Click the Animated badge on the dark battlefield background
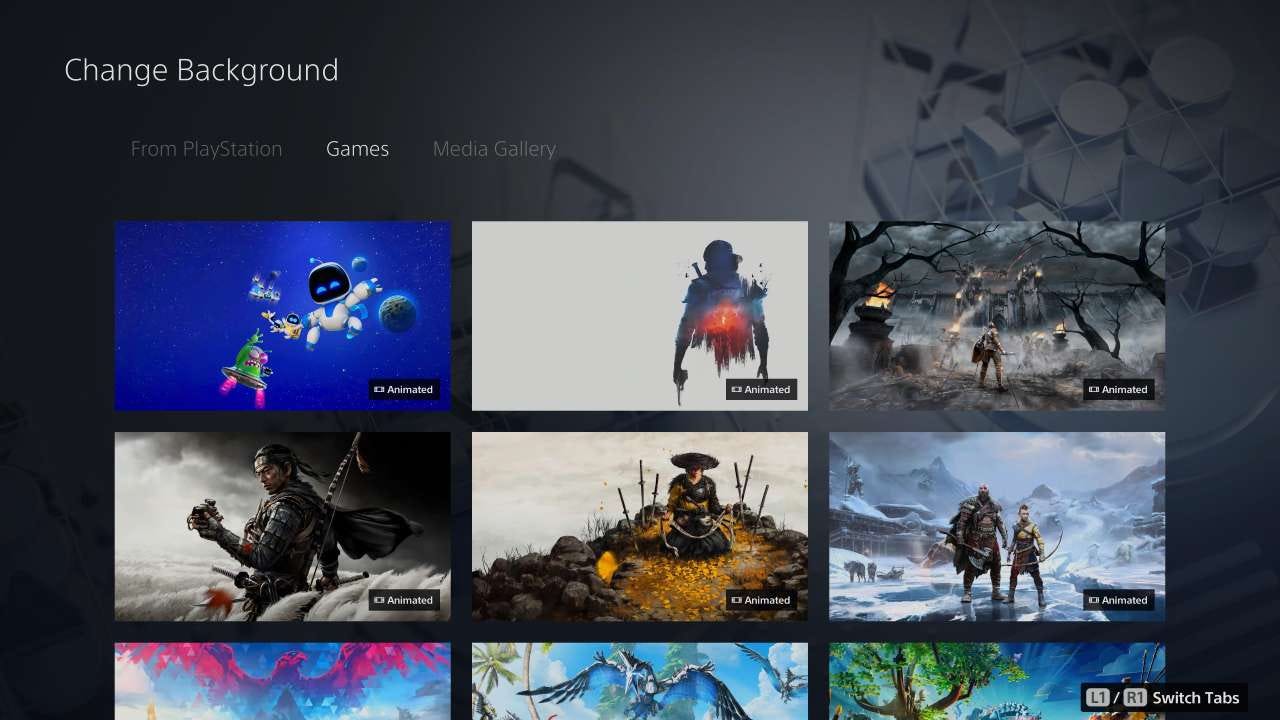This screenshot has width=1280, height=720. tap(1118, 389)
